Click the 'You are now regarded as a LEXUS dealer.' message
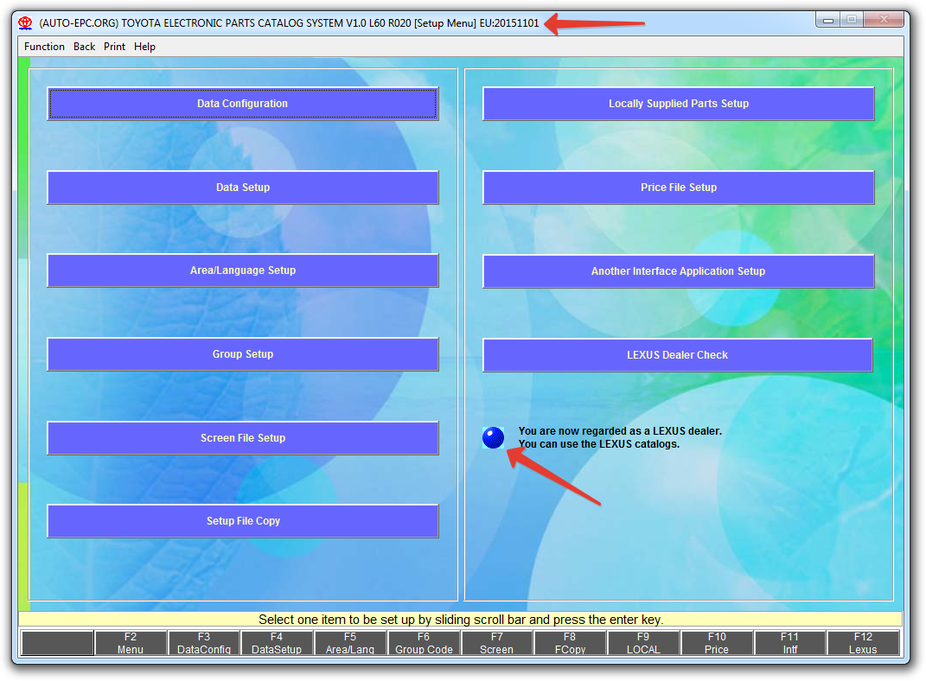Screen dimensions: 926x681 click(x=620, y=431)
